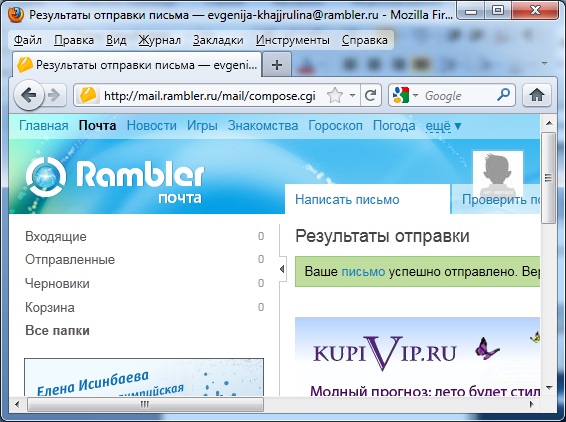
Task: Click the Firefox logo in title bar
Action: [16, 15]
